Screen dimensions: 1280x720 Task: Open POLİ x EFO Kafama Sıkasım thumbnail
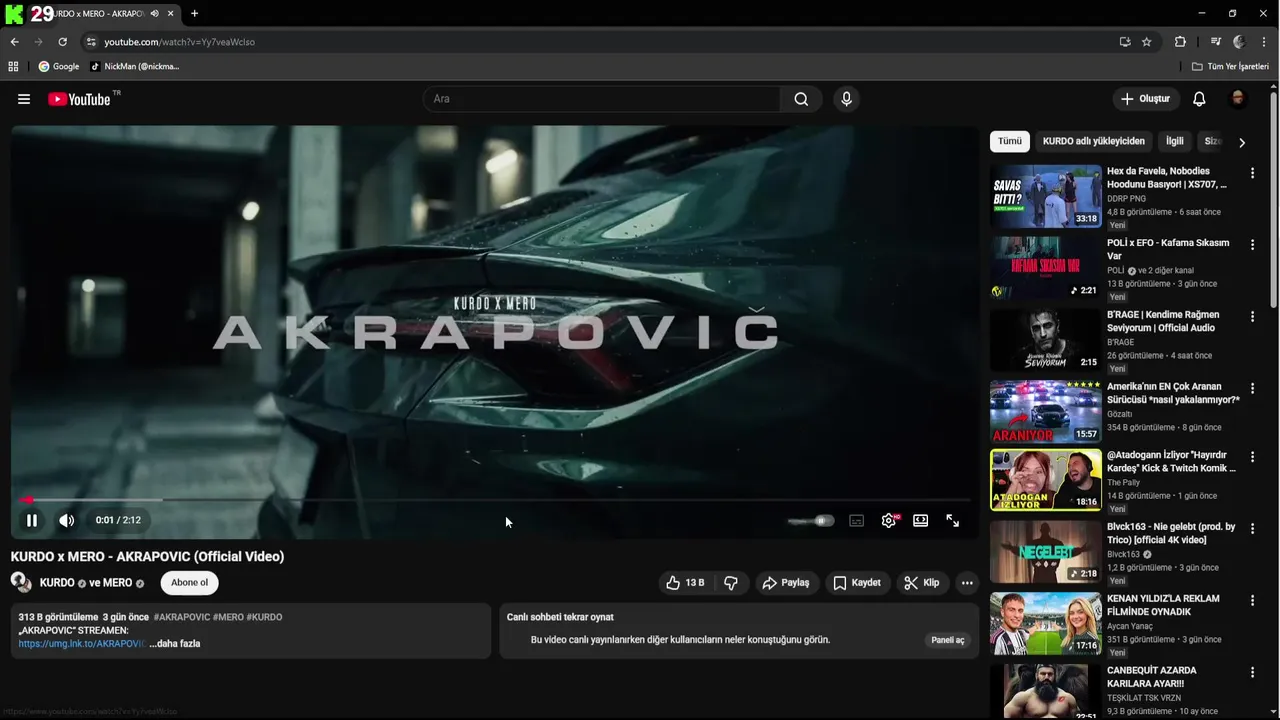1046,268
